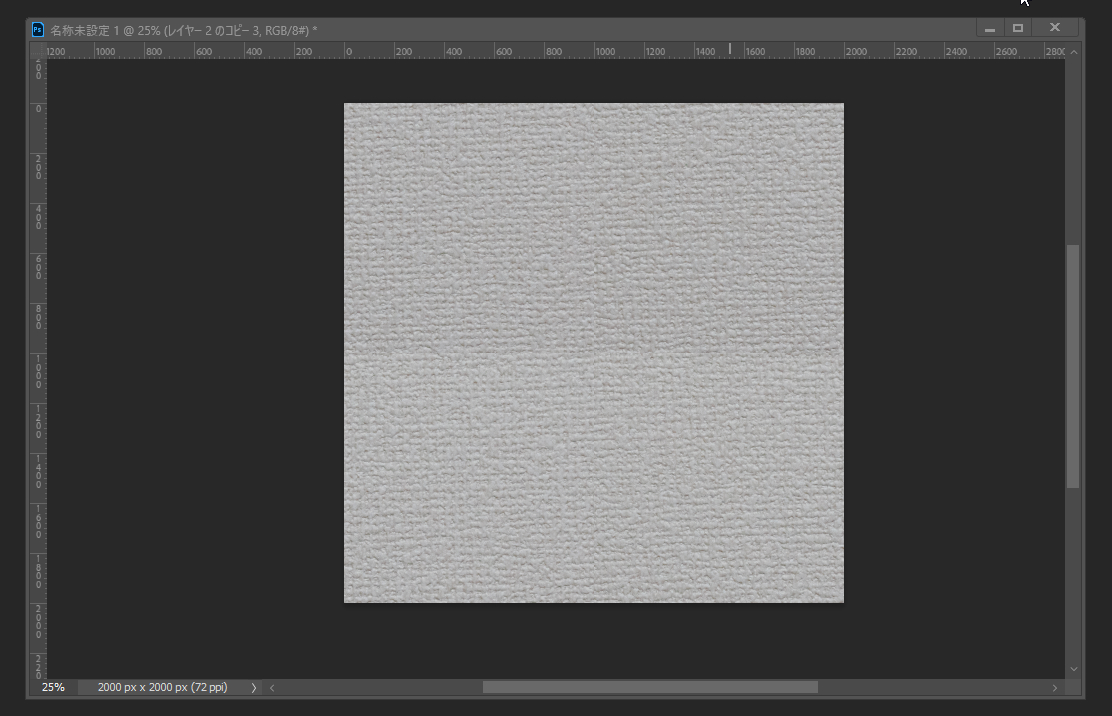
Task: Click the Photoshop document icon in title bar
Action: [38, 30]
